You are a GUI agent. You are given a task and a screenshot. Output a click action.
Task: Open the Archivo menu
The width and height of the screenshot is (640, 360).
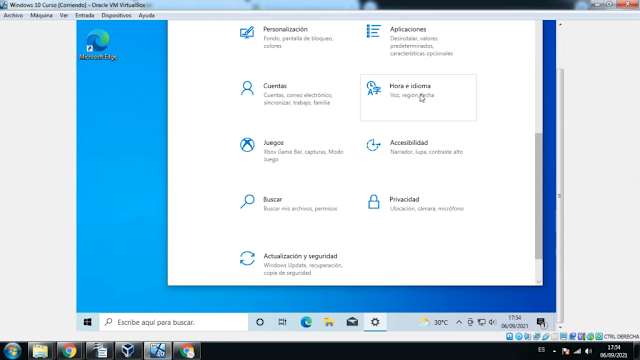13,16
